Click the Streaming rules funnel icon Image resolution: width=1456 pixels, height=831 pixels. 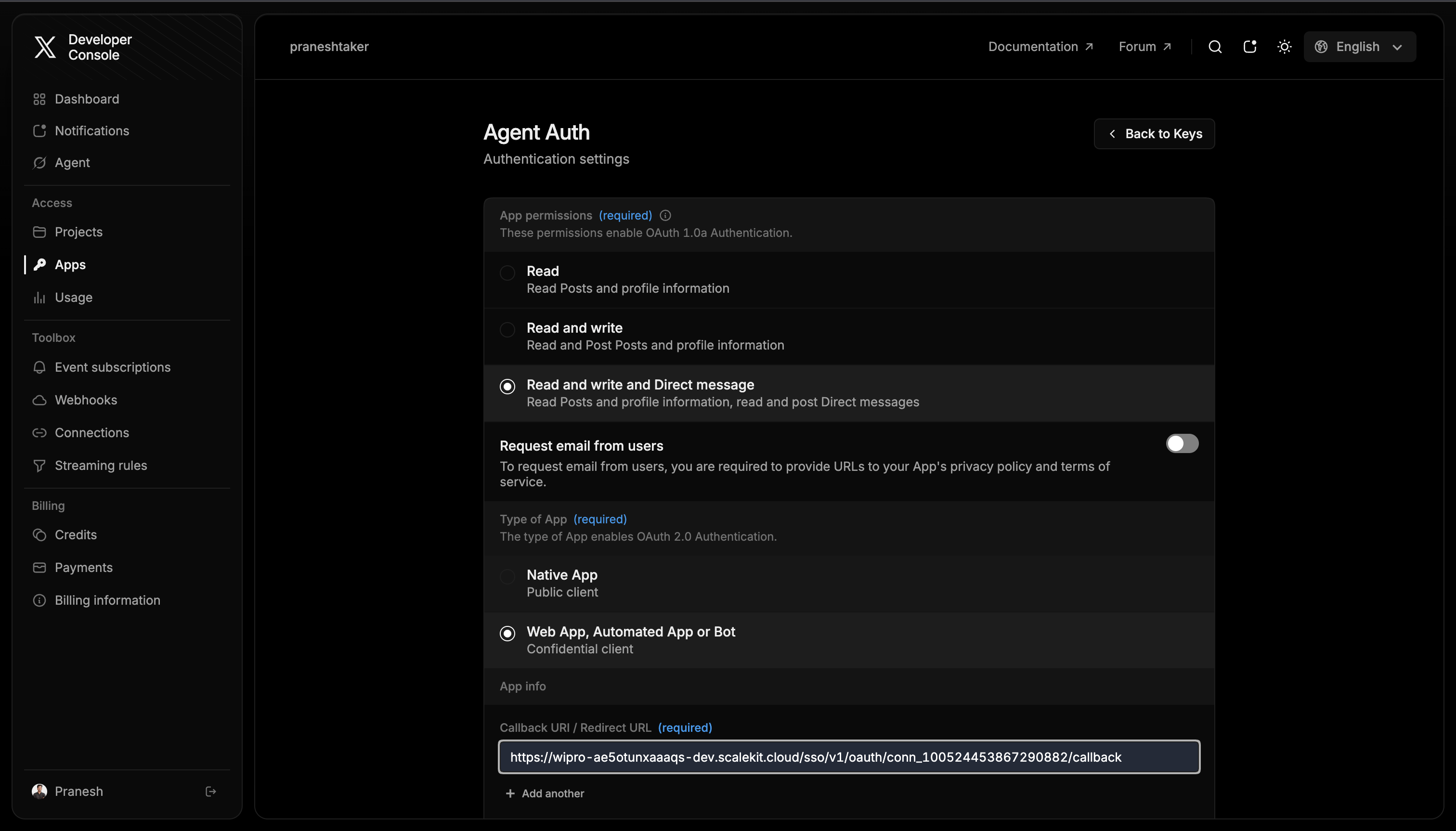(39, 466)
